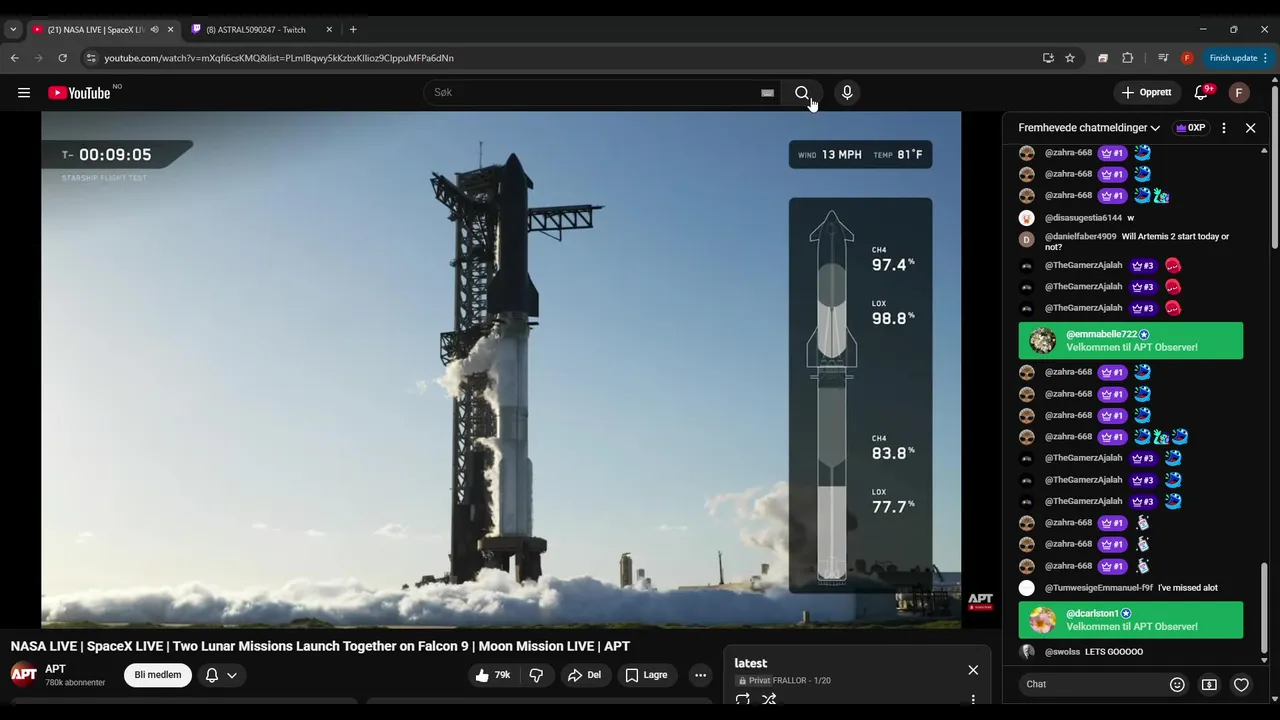The image size is (1280, 720).
Task: Toggle playlist shuffle icon
Action: click(769, 700)
